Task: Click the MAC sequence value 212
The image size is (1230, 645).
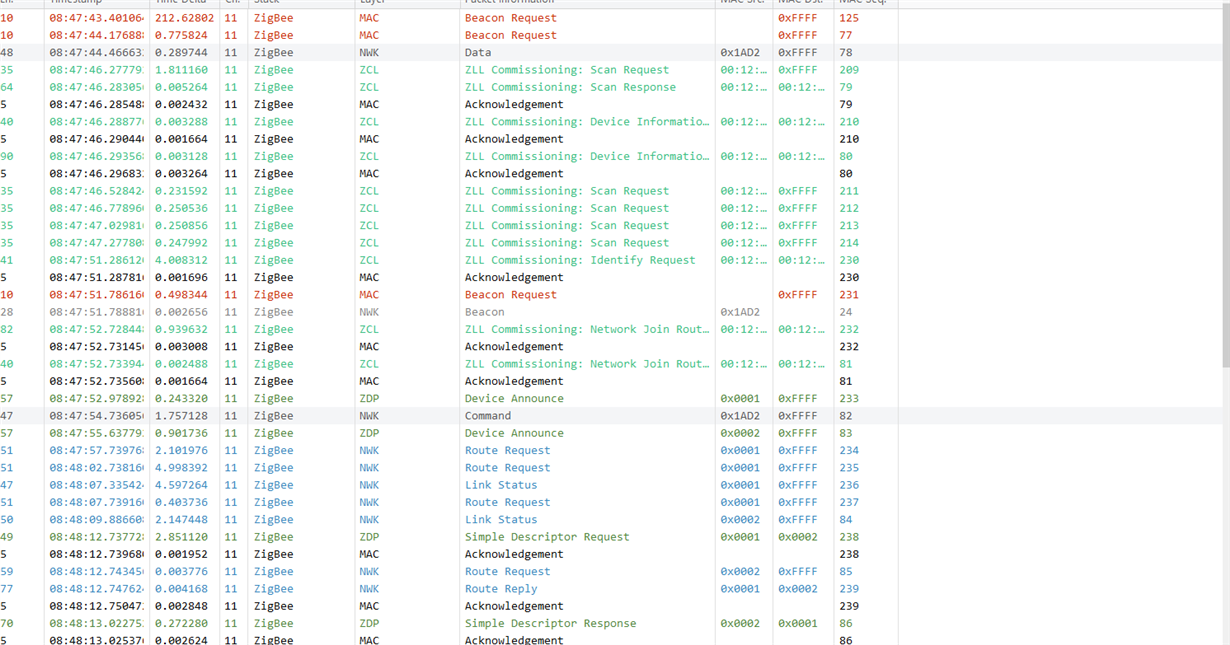Action: pos(849,208)
